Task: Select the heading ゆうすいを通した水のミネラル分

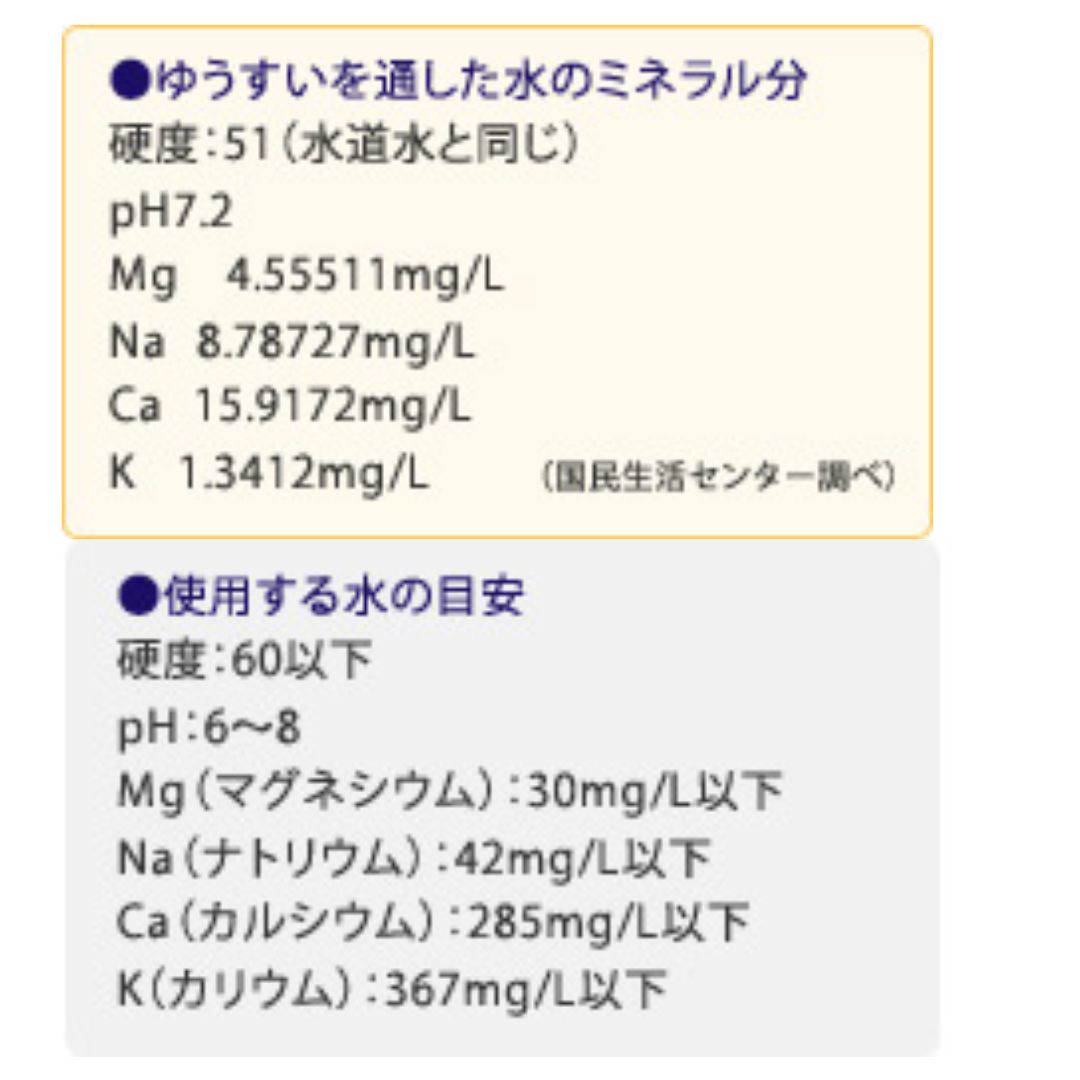Action: coord(480,82)
